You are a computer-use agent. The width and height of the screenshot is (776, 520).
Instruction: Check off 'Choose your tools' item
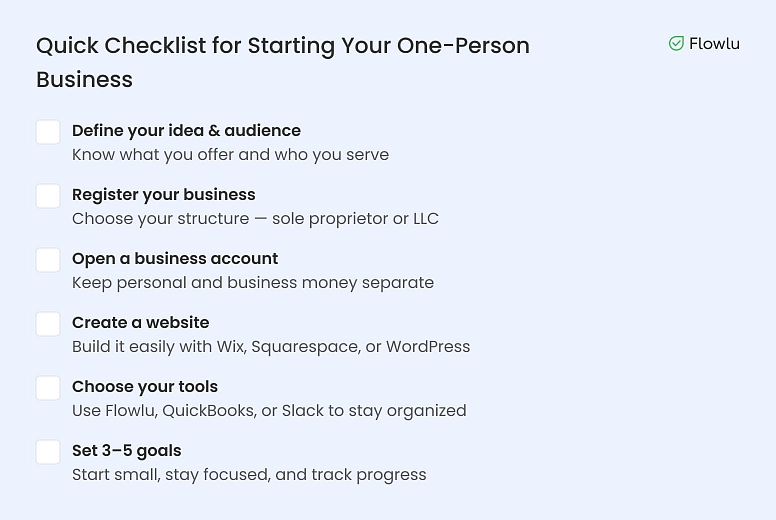[48, 388]
